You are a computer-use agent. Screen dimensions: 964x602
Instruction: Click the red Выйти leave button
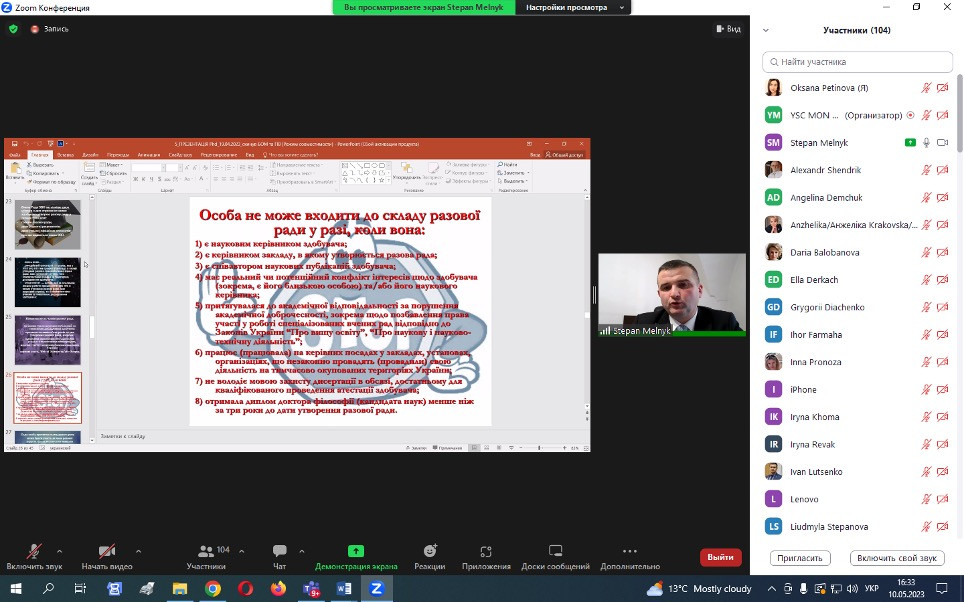721,557
